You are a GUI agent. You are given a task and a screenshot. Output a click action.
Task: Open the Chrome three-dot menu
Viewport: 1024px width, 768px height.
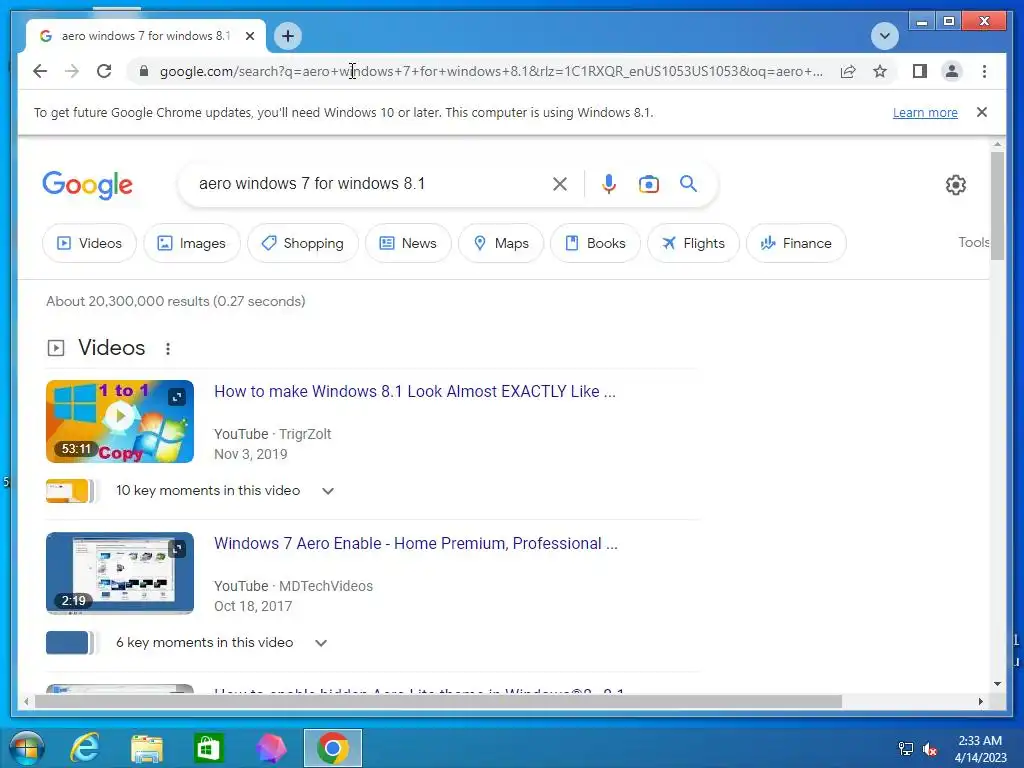[x=984, y=71]
